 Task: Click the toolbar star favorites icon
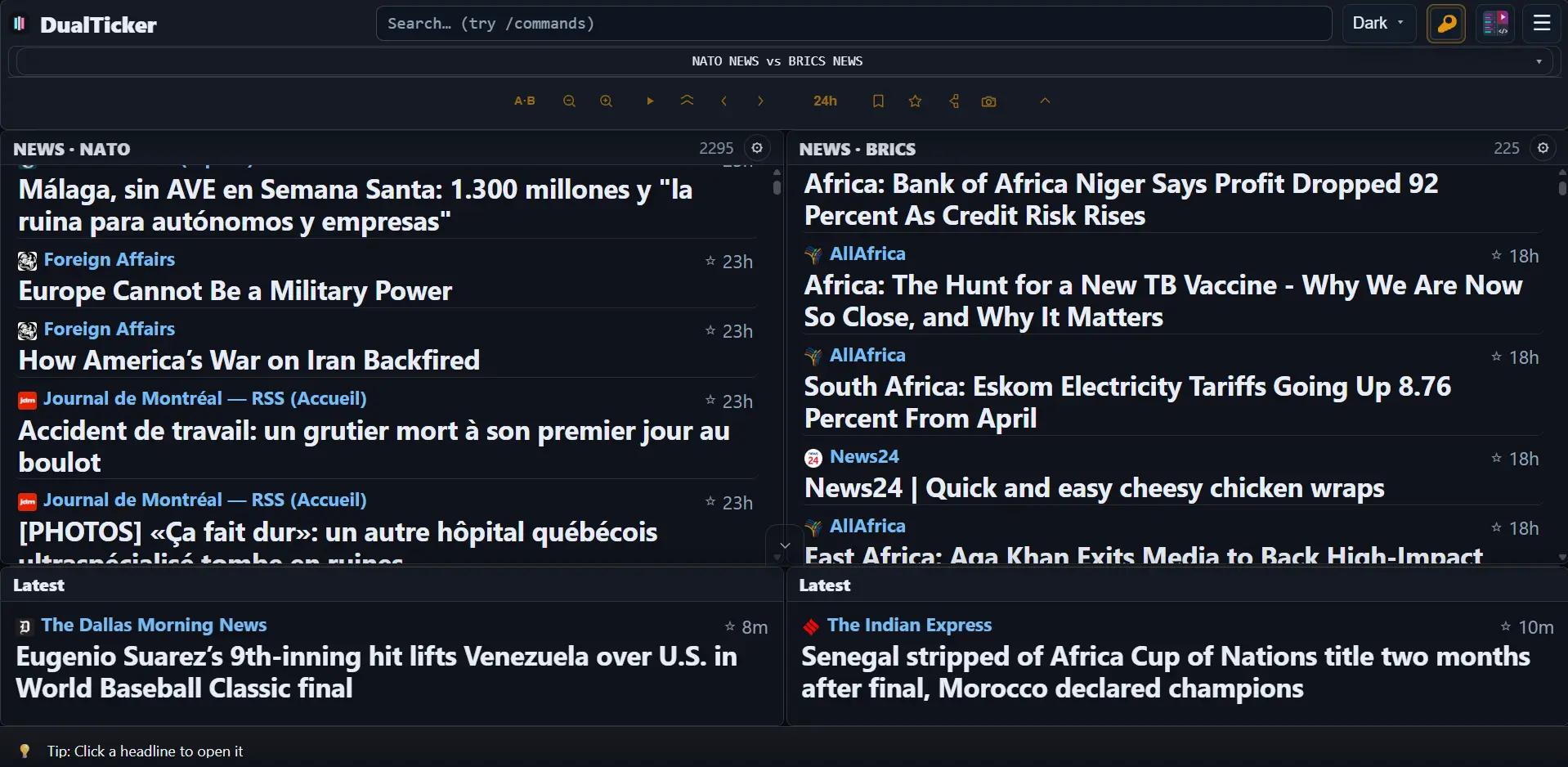click(915, 101)
